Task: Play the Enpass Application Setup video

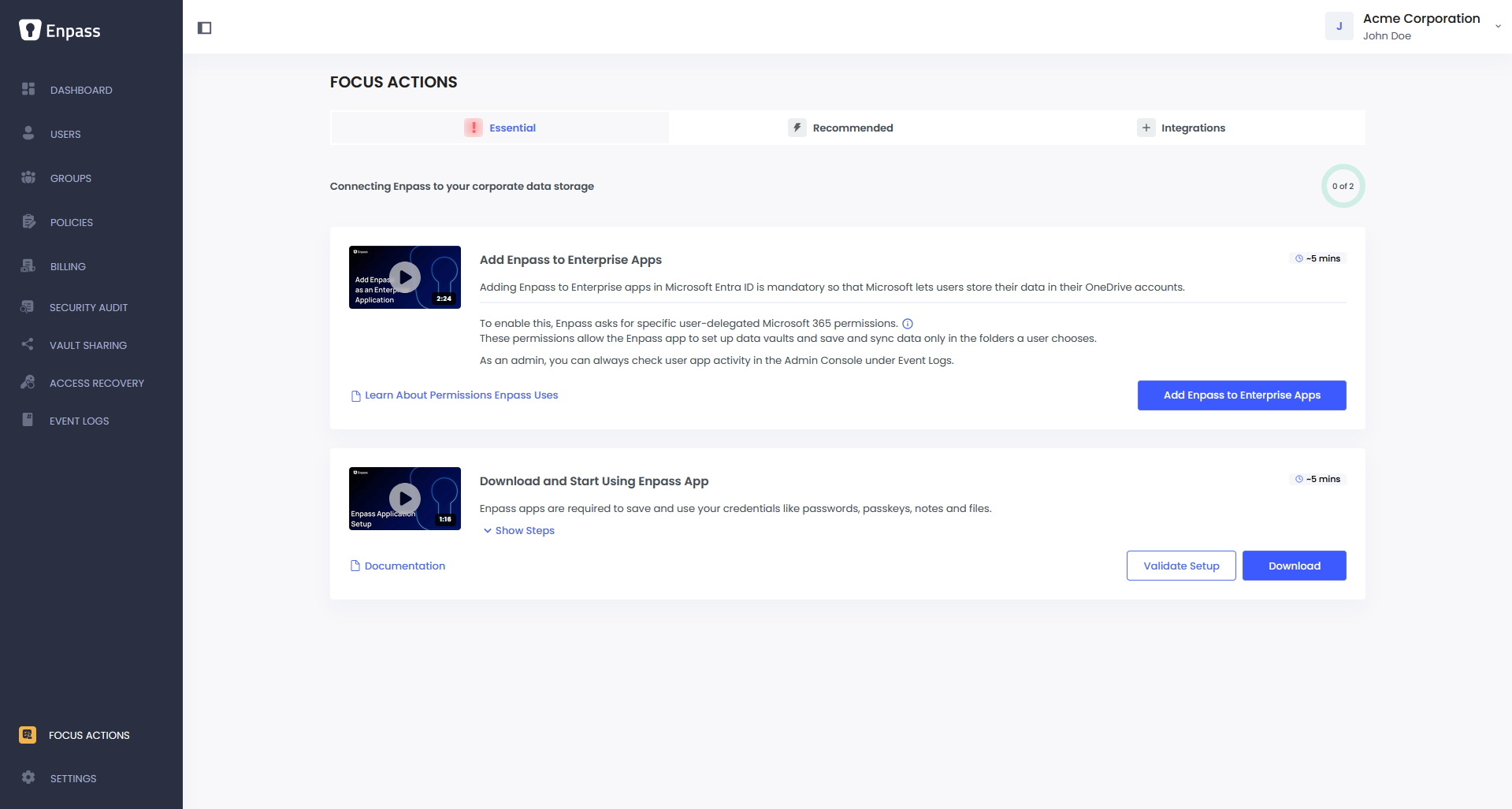Action: (x=405, y=499)
